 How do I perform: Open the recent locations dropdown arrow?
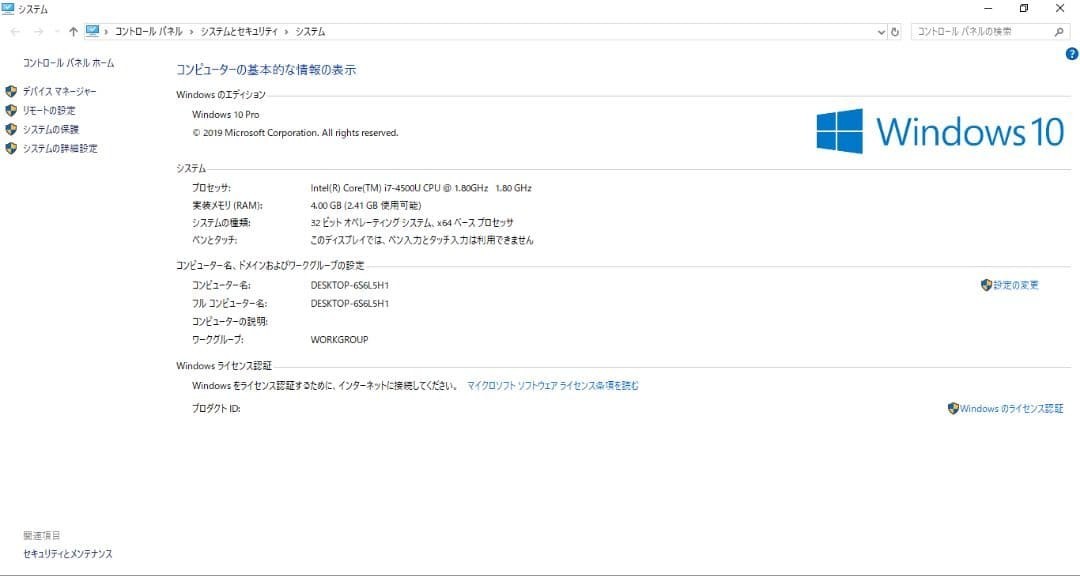click(x=56, y=32)
